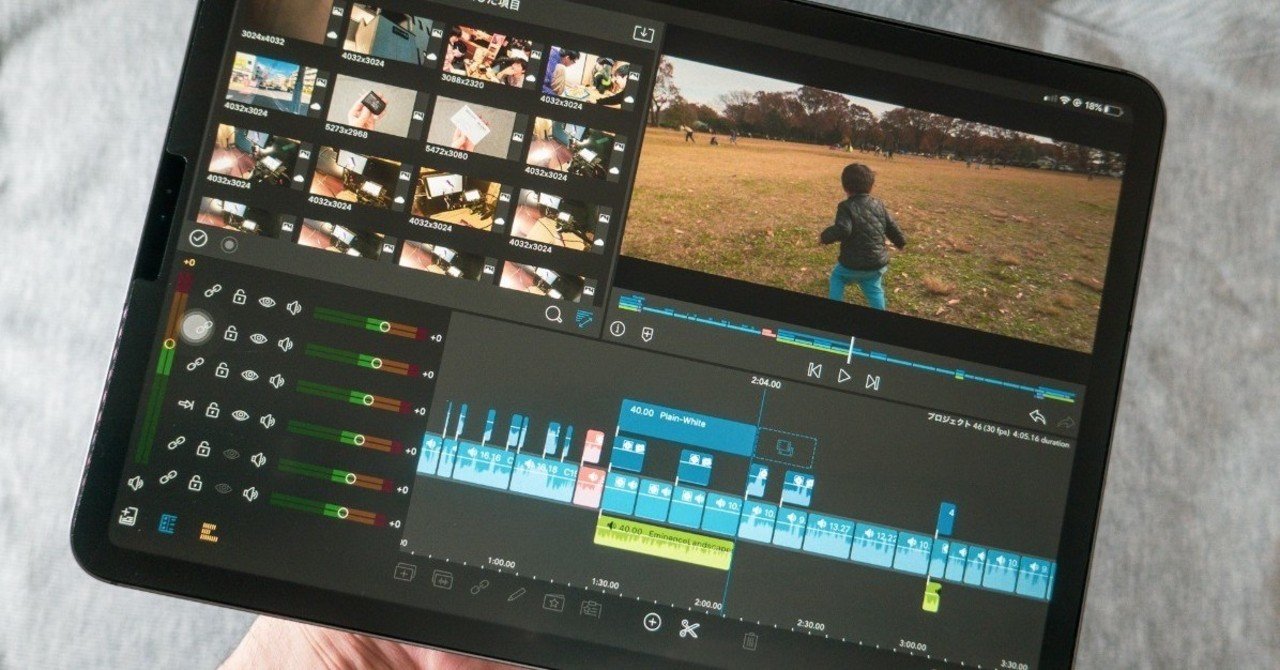Toggle the eye visibility of top track
Image resolution: width=1280 pixels, height=670 pixels.
tap(267, 301)
